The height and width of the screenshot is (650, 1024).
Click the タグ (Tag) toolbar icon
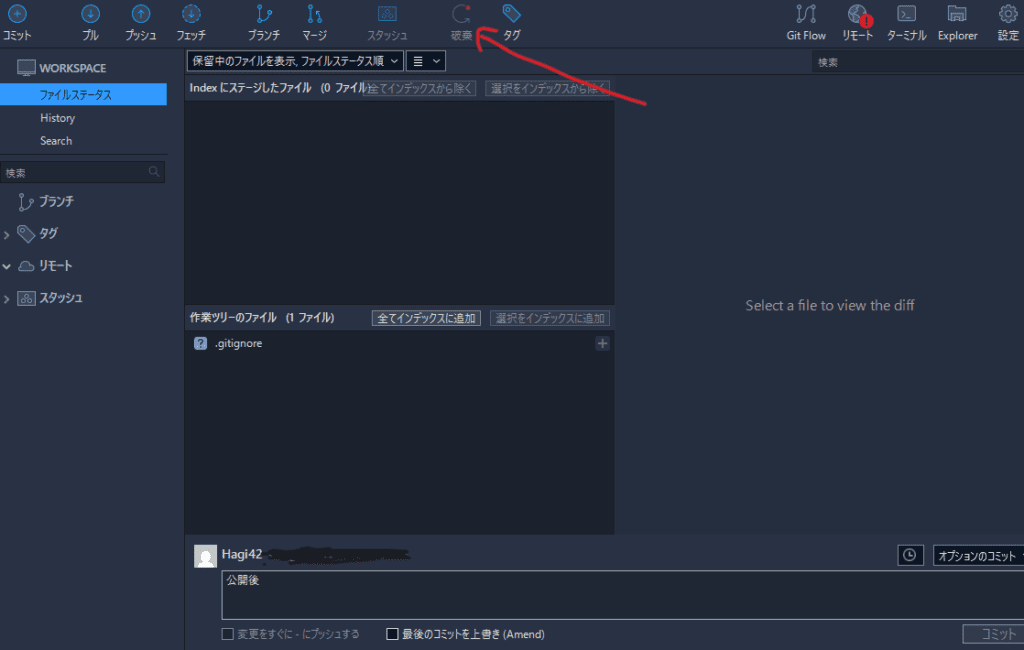(x=511, y=15)
